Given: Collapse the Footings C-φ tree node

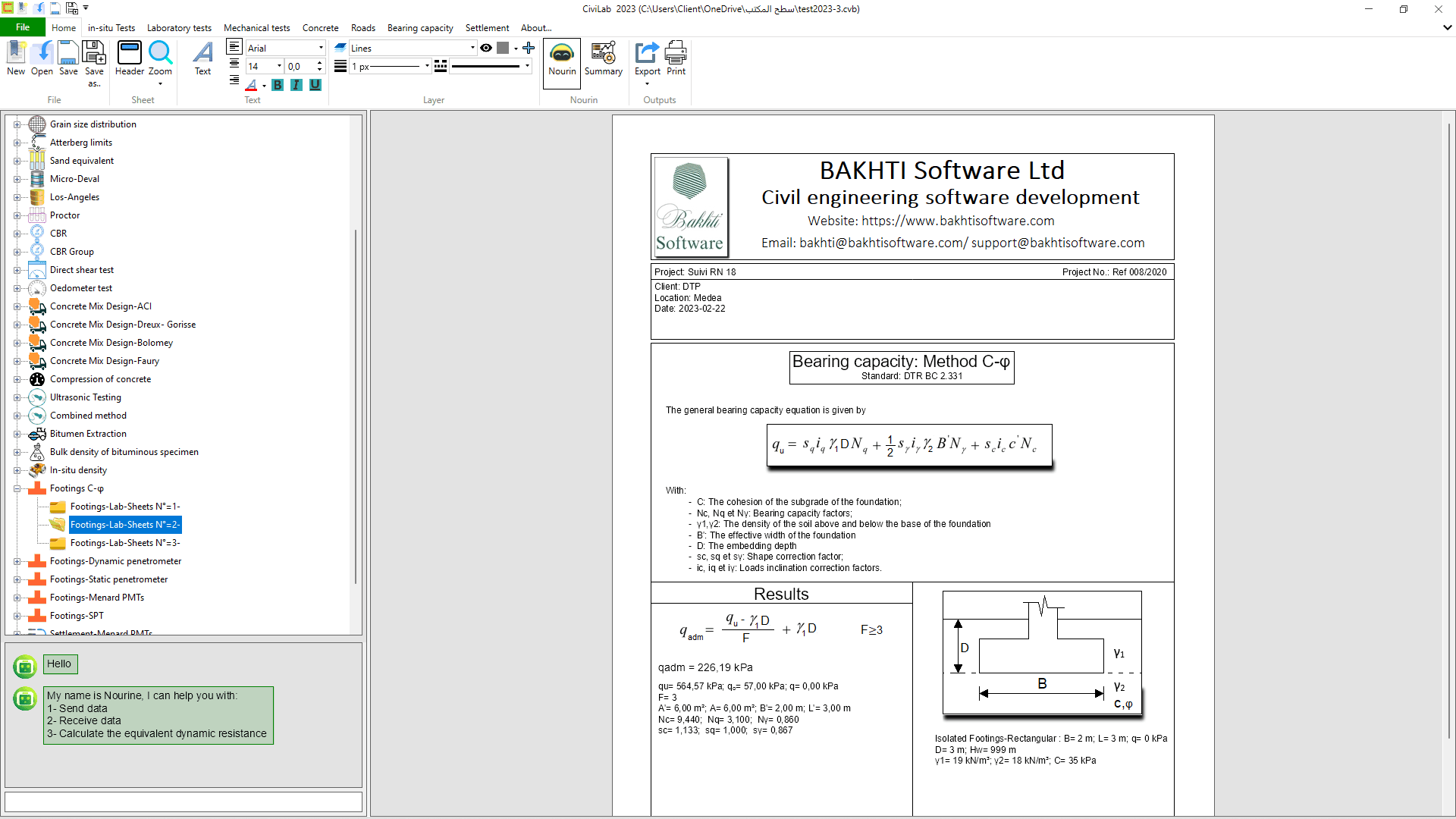Looking at the screenshot, I should [17, 489].
